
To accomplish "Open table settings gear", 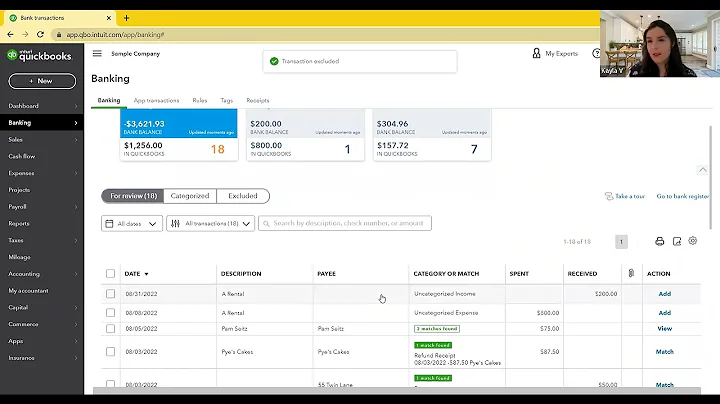I will point(692,241).
